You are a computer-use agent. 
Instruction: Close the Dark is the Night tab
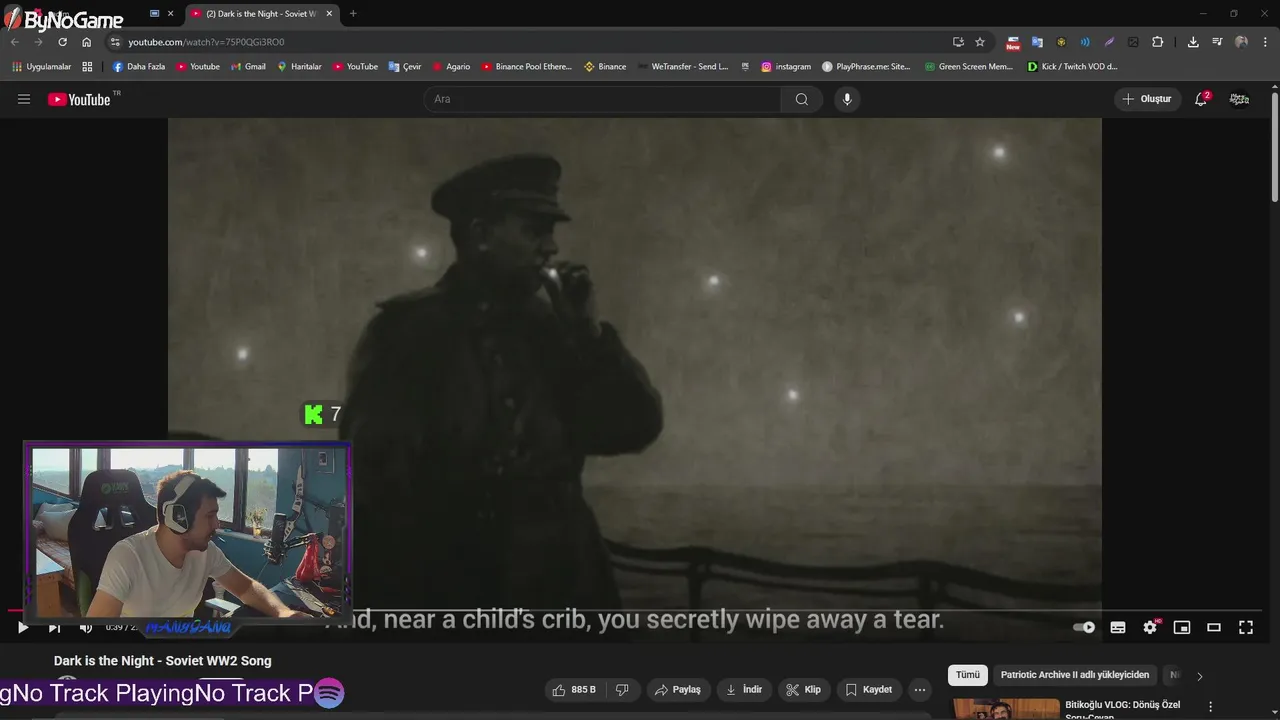coord(329,14)
